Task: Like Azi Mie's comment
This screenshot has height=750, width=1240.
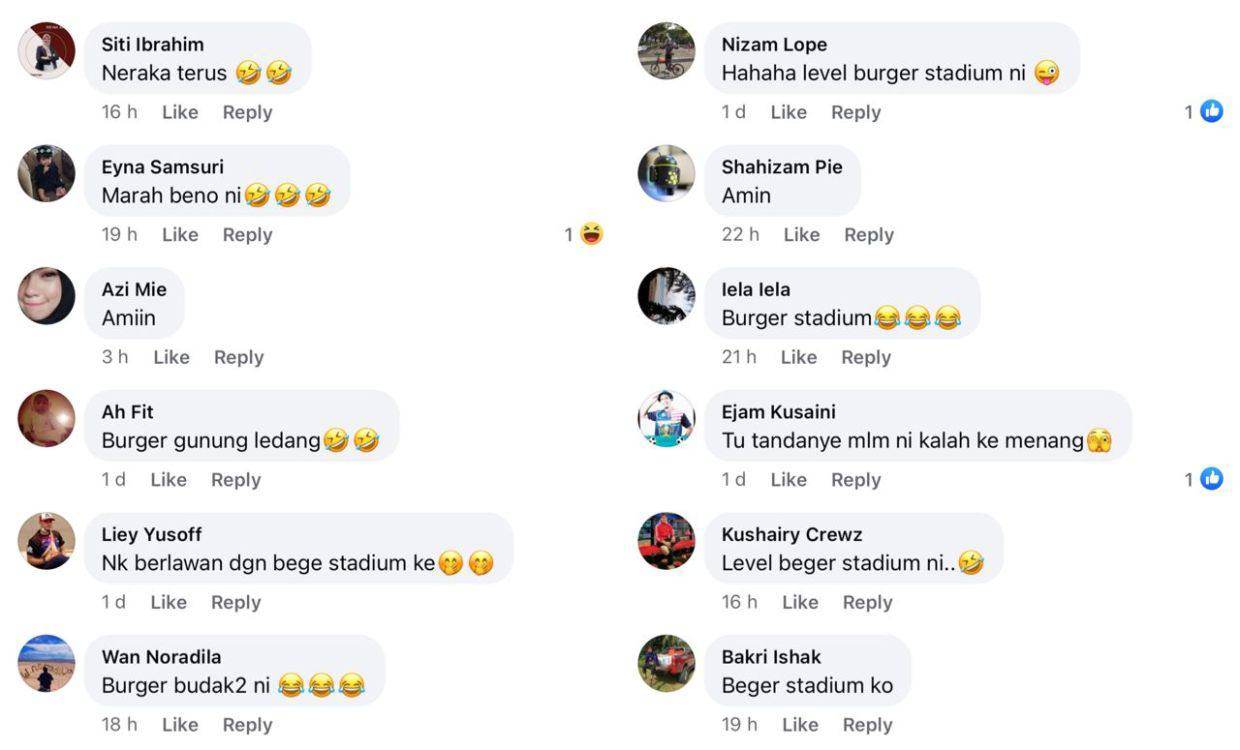Action: (x=171, y=357)
